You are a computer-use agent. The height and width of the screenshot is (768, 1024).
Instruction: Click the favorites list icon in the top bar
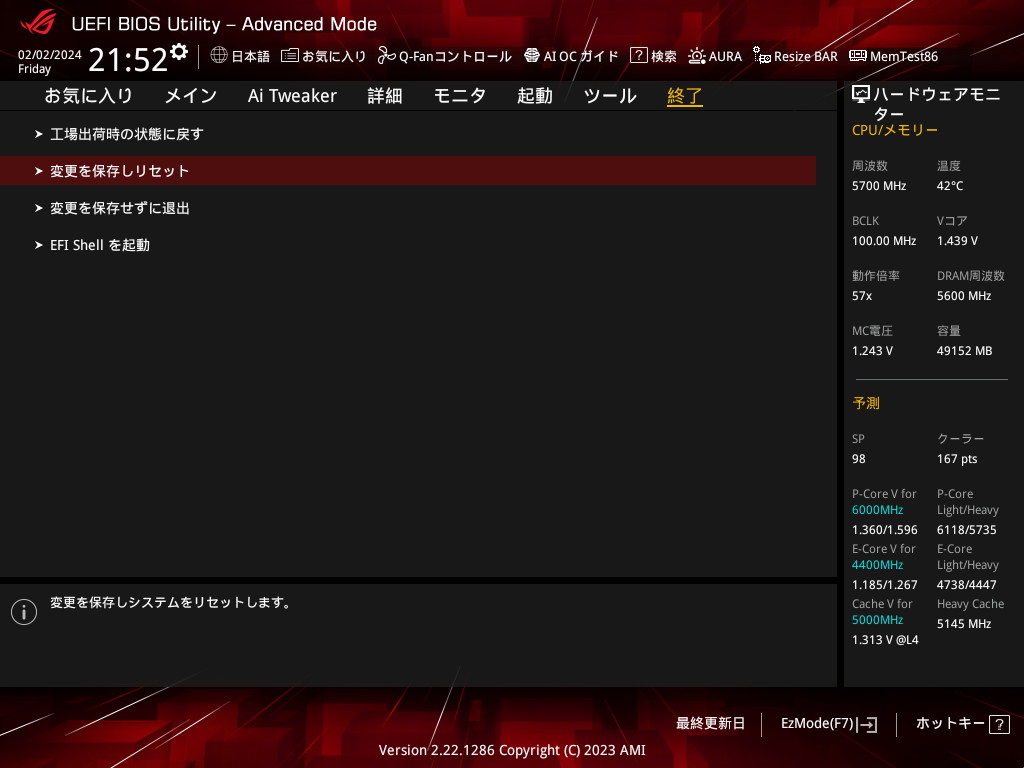[x=290, y=56]
